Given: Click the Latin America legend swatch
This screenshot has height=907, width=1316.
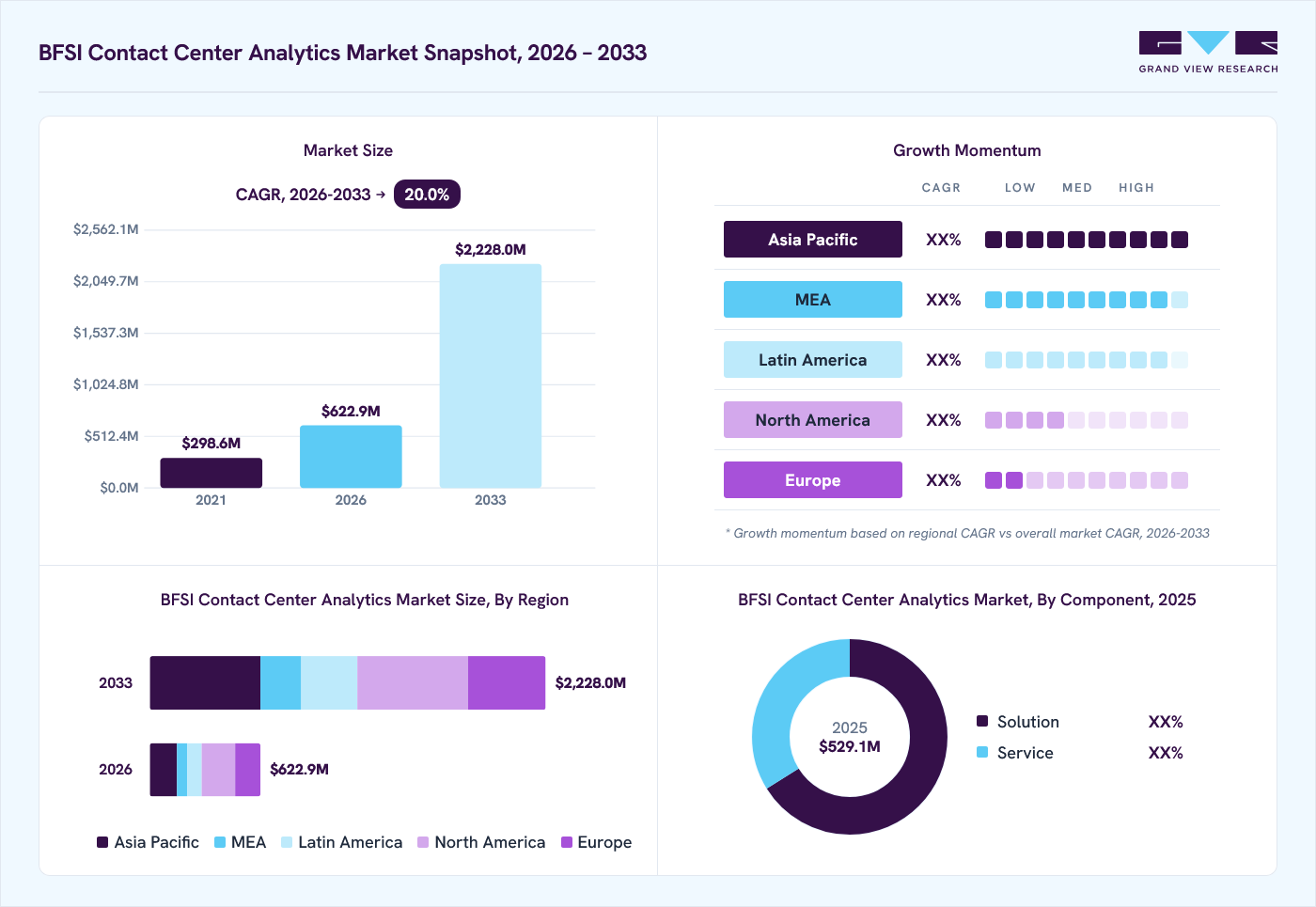Looking at the screenshot, I should click(287, 842).
